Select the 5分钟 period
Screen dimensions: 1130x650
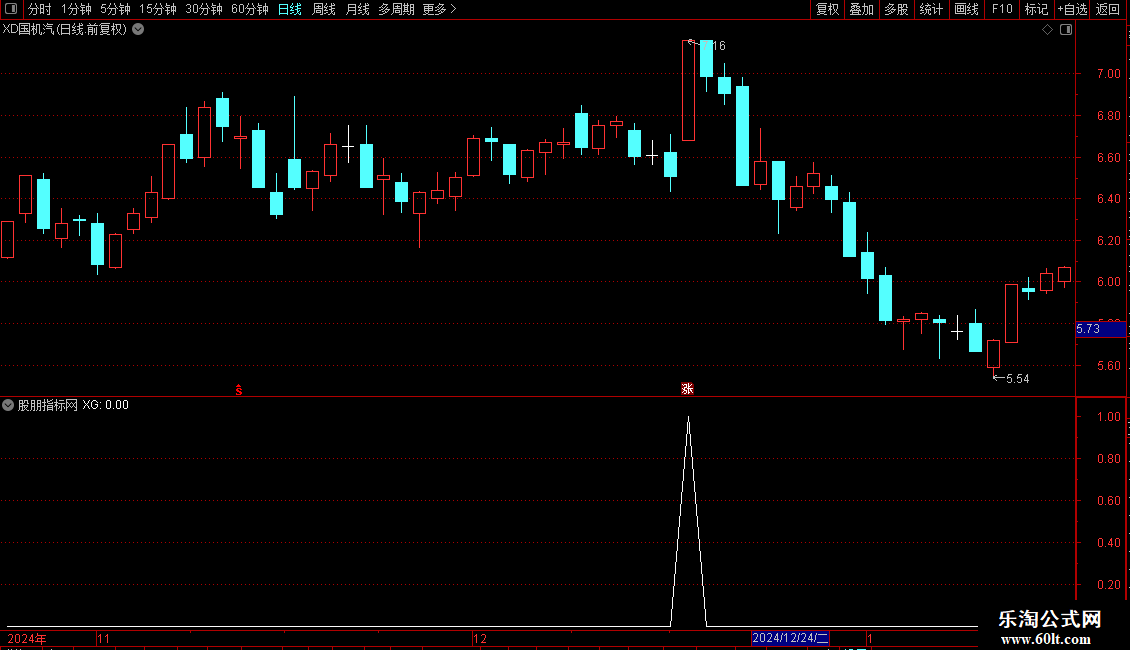[x=115, y=9]
